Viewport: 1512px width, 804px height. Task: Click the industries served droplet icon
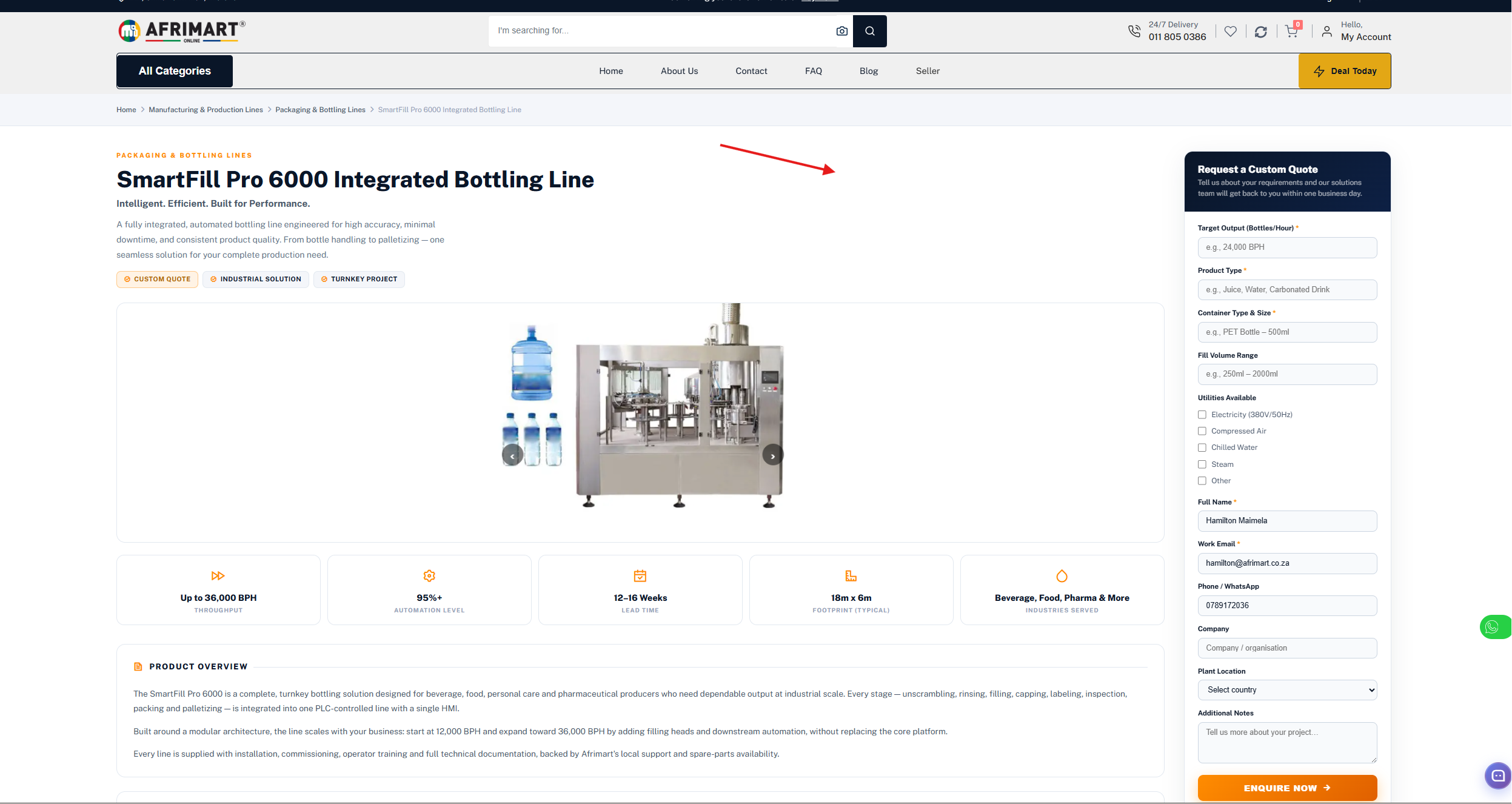click(x=1062, y=575)
